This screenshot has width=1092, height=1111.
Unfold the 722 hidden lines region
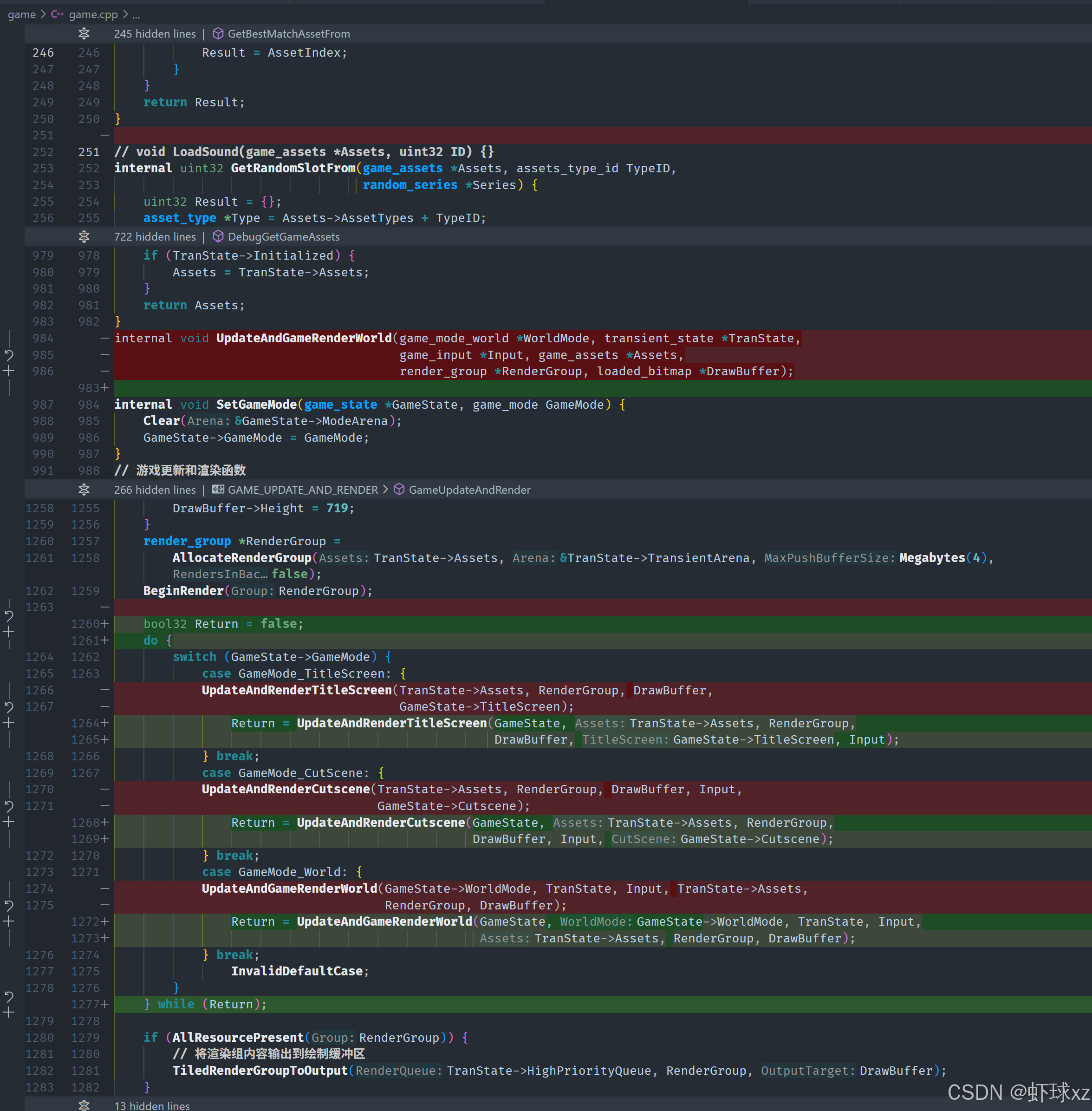(x=84, y=236)
